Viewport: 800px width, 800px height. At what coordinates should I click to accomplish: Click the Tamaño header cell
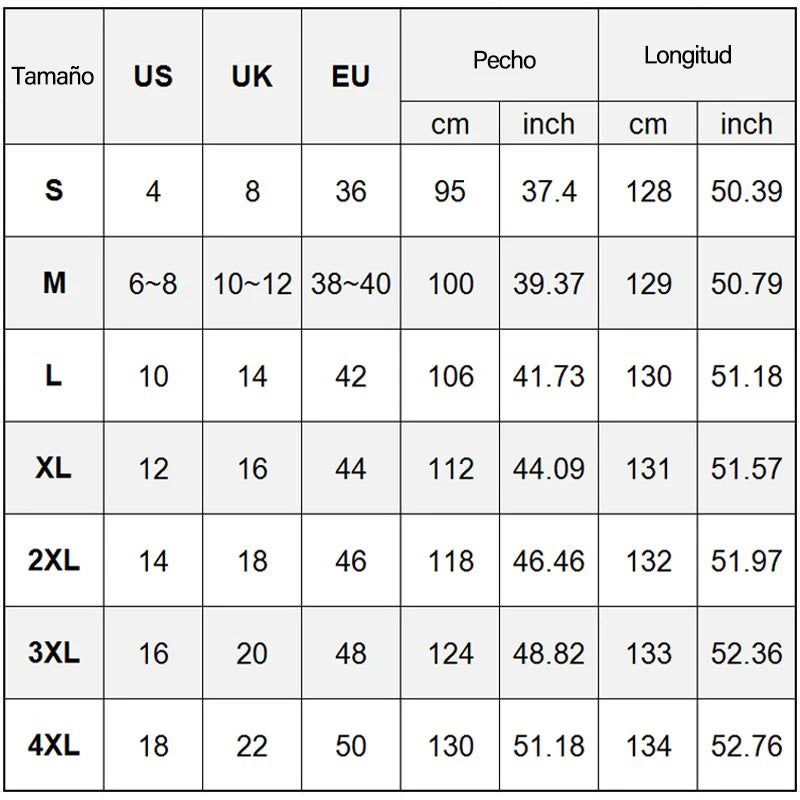pyautogui.click(x=54, y=77)
